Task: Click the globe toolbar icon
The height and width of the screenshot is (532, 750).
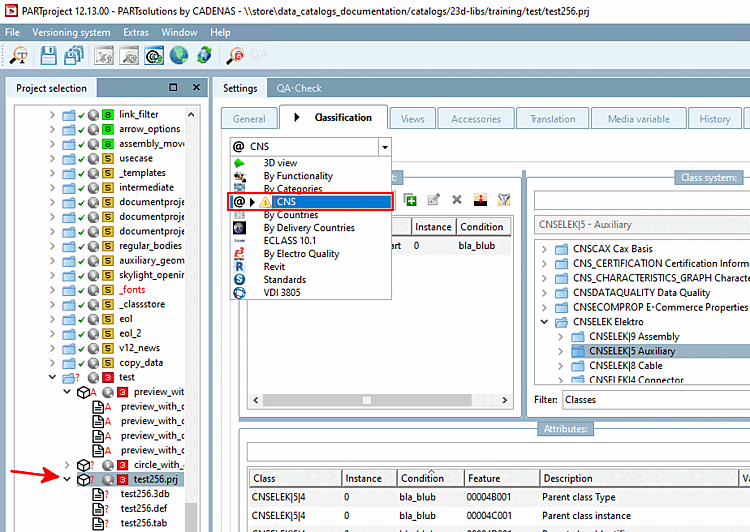Action: [x=179, y=55]
